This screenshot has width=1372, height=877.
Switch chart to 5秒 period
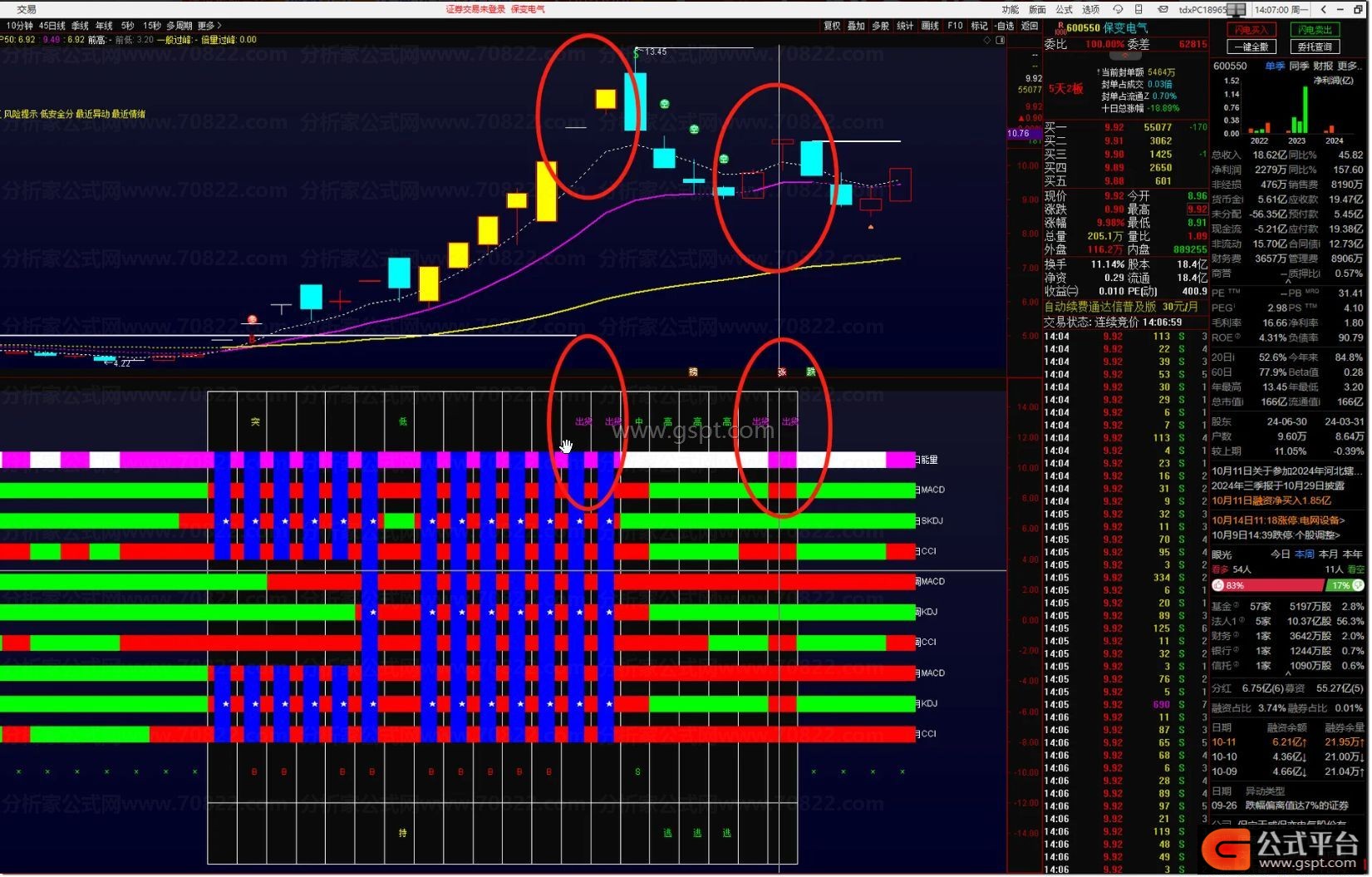click(x=127, y=26)
